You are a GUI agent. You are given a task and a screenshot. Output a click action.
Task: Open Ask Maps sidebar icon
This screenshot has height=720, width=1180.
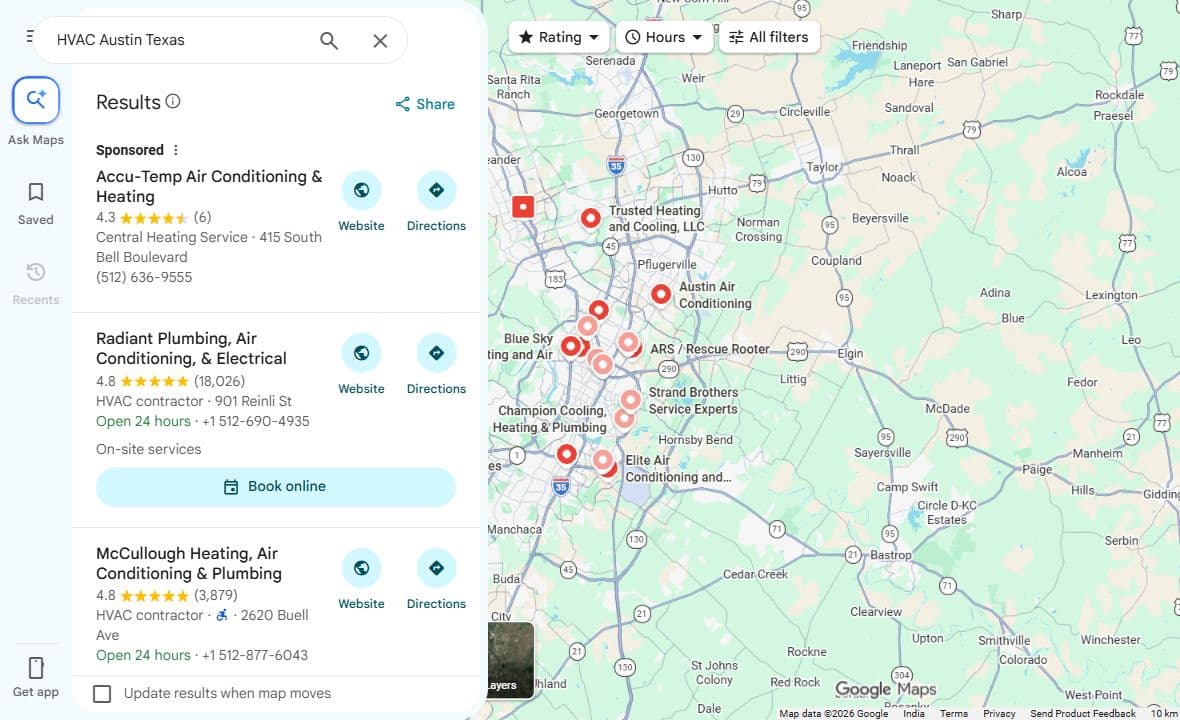tap(35, 100)
